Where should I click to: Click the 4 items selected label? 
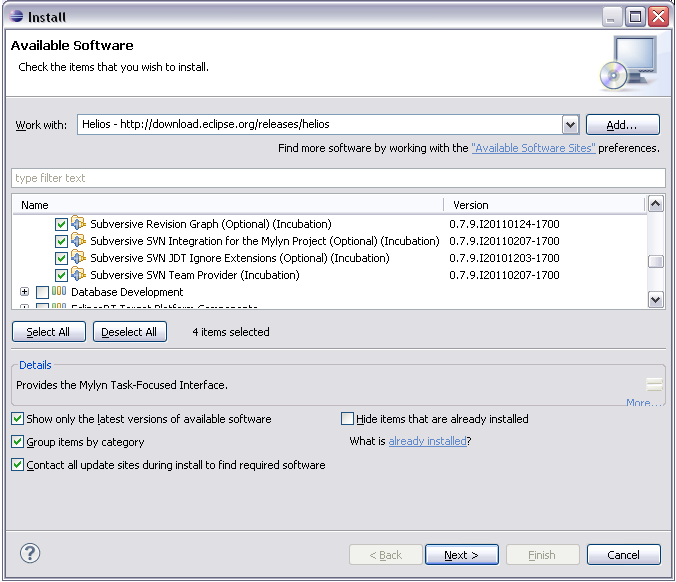[x=231, y=332]
